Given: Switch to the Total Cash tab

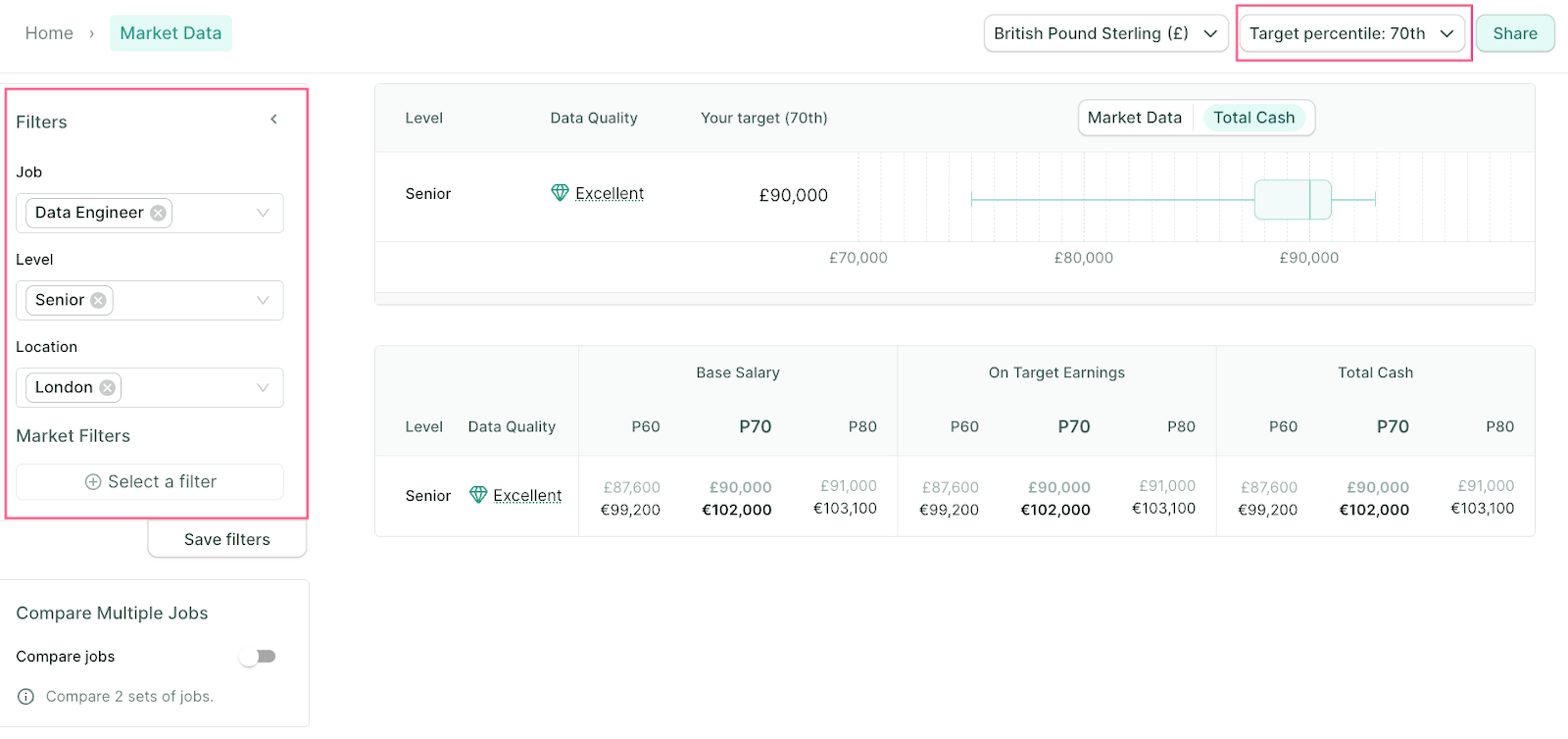Looking at the screenshot, I should [x=1253, y=118].
